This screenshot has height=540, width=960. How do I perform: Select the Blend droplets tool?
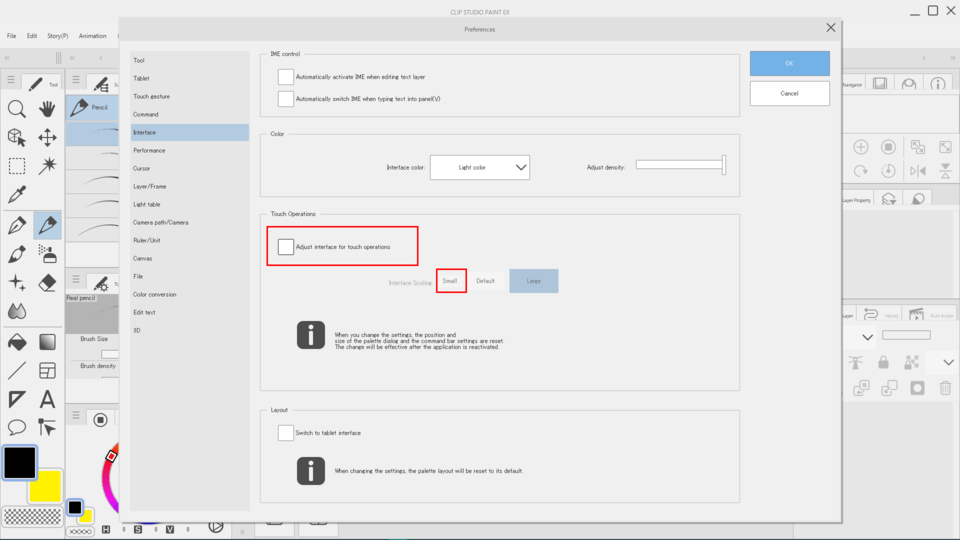[x=17, y=311]
